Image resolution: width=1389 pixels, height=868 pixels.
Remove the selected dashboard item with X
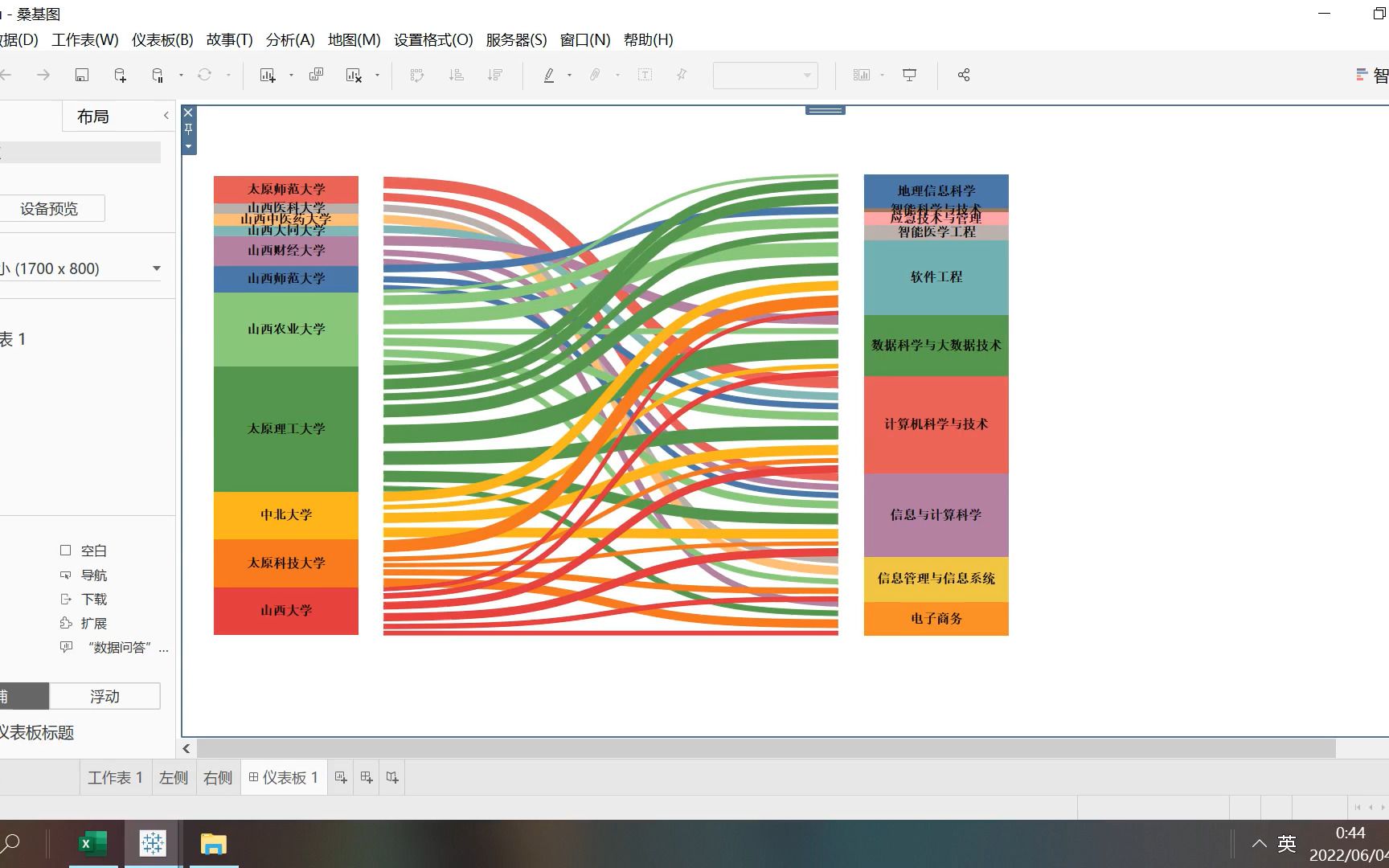pyautogui.click(x=188, y=113)
